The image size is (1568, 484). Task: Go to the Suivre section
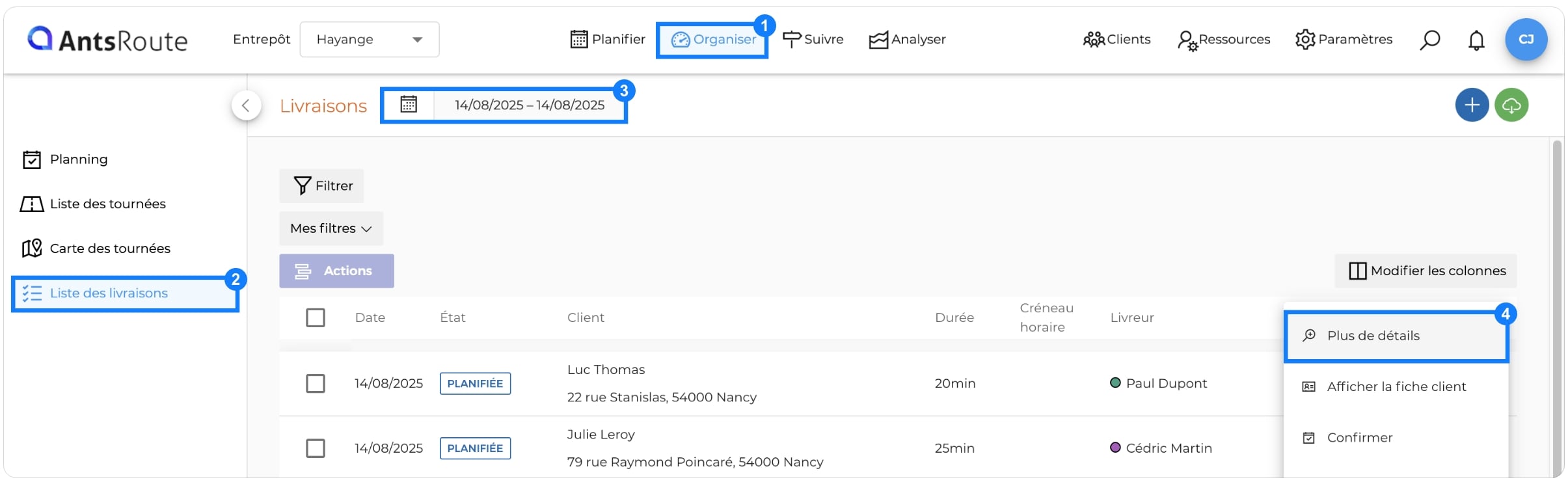tap(813, 40)
